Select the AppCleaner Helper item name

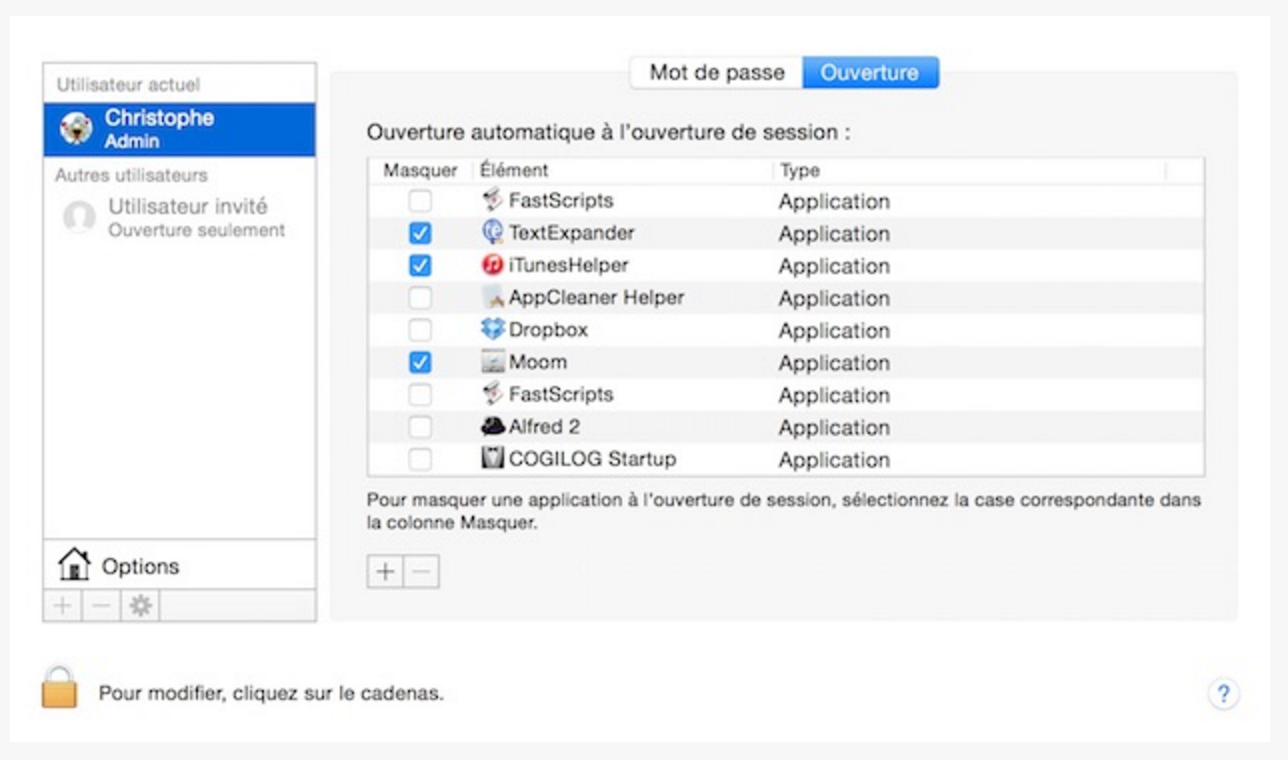point(597,297)
